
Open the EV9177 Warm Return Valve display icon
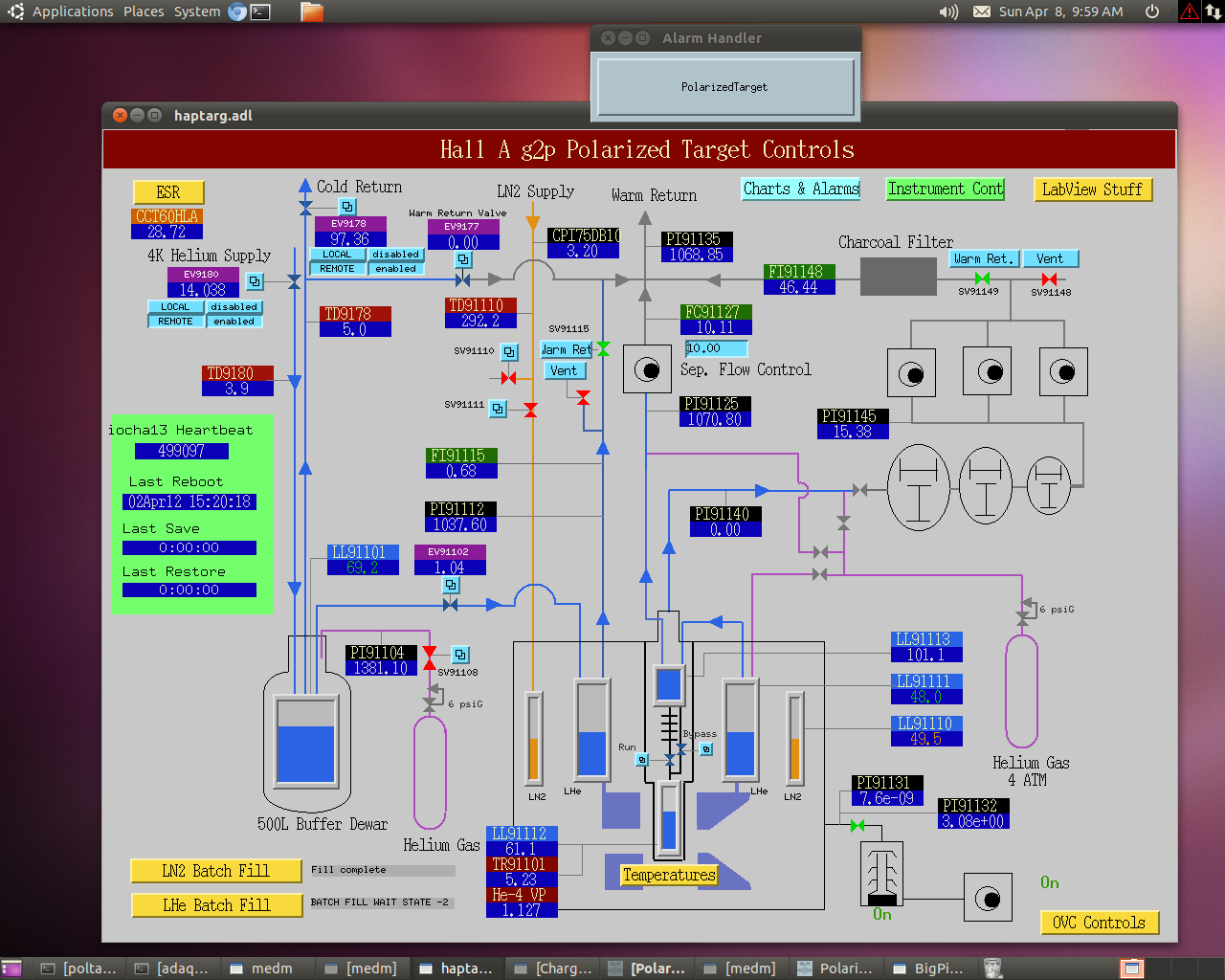463,259
